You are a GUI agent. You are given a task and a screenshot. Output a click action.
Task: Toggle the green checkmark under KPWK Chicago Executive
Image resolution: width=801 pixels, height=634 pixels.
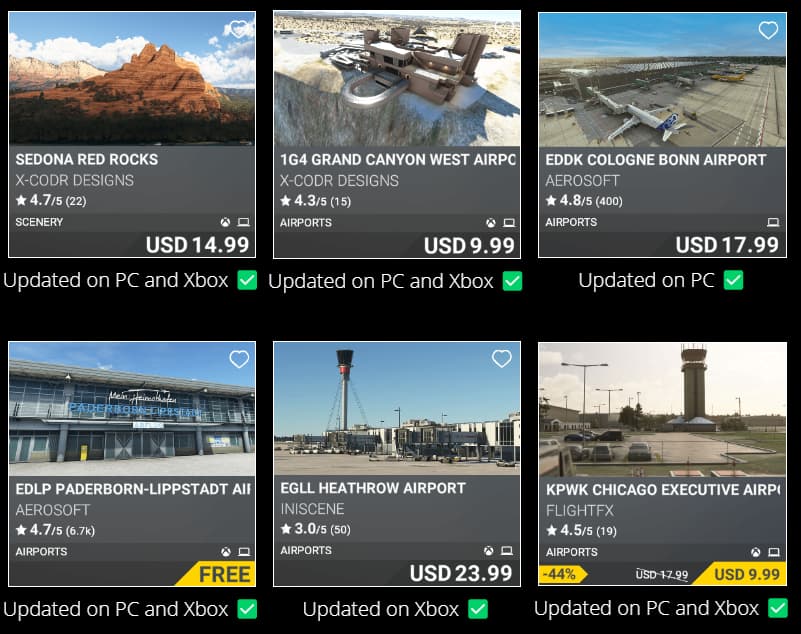778,608
